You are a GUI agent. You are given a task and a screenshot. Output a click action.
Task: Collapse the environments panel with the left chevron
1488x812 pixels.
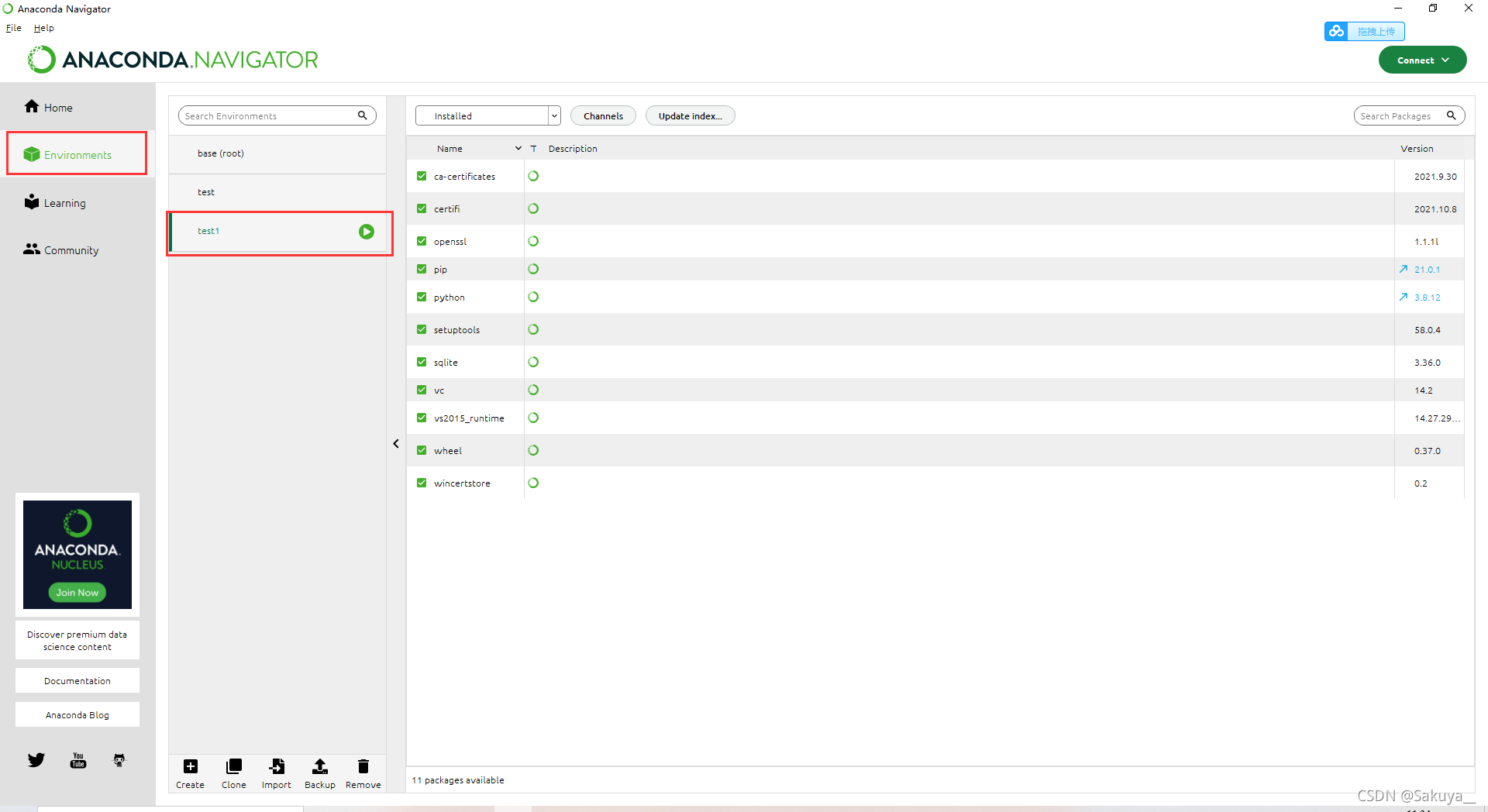396,444
